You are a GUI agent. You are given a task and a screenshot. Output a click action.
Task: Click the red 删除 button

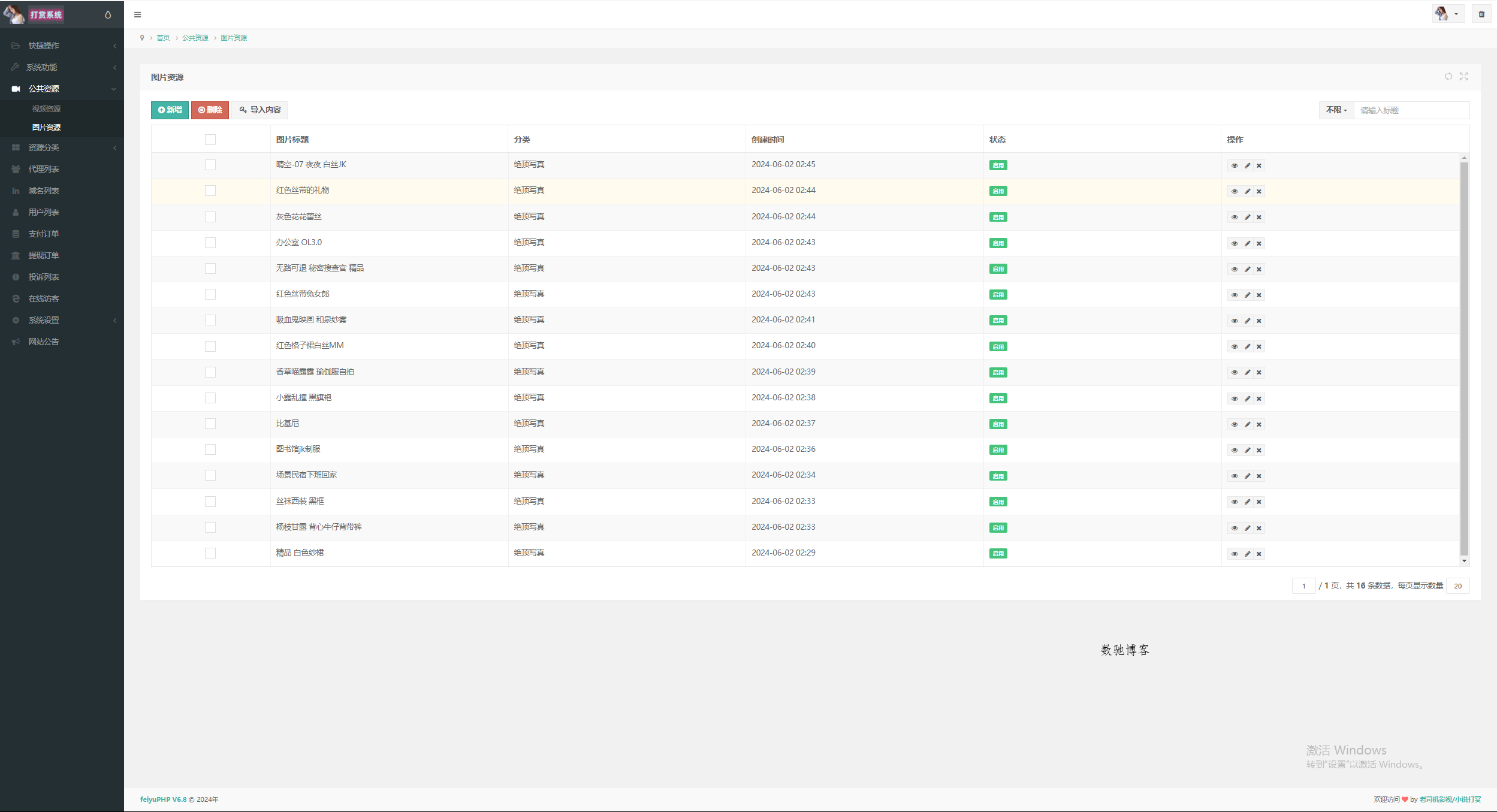(x=210, y=110)
